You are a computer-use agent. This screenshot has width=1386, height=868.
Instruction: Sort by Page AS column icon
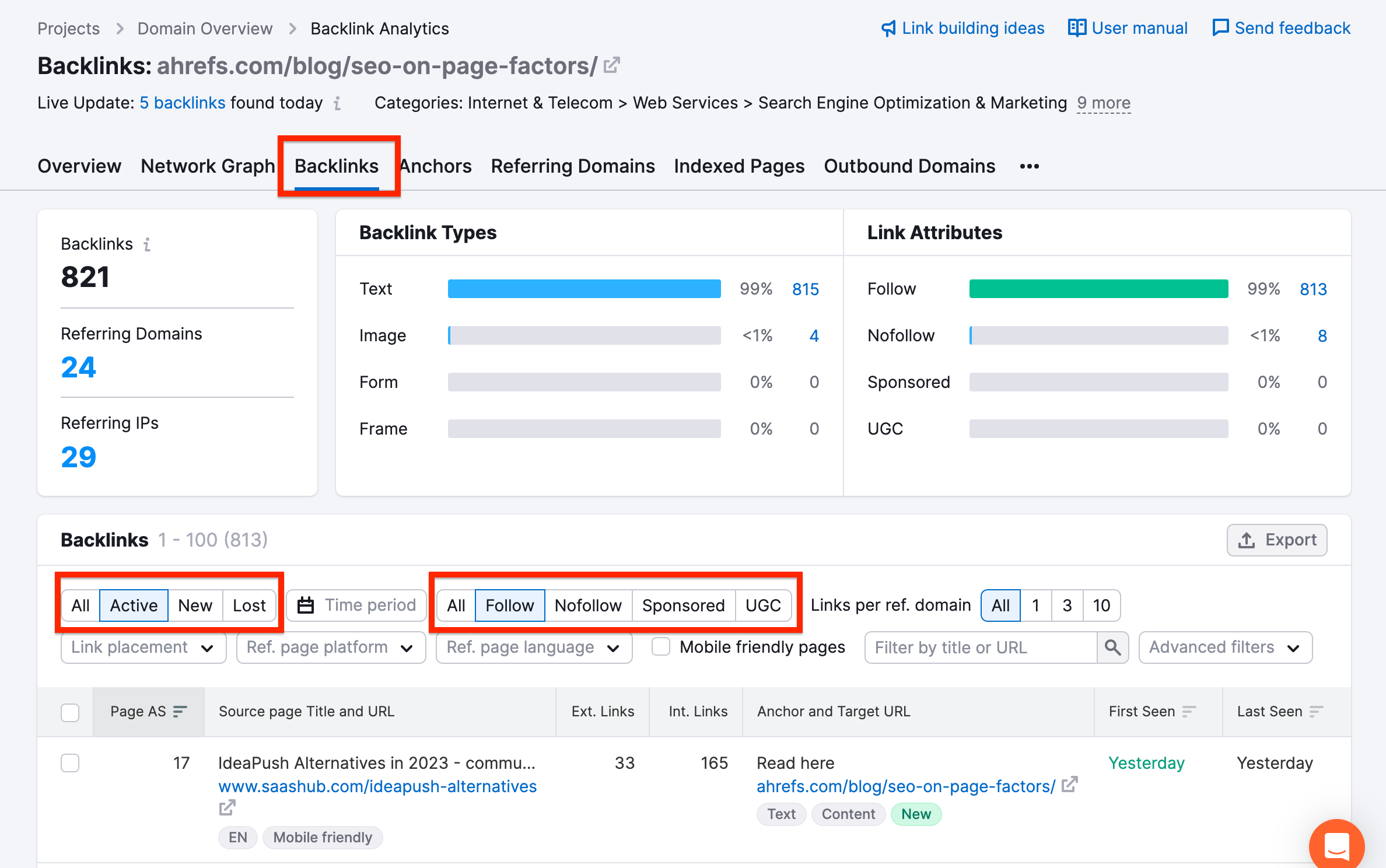180,712
